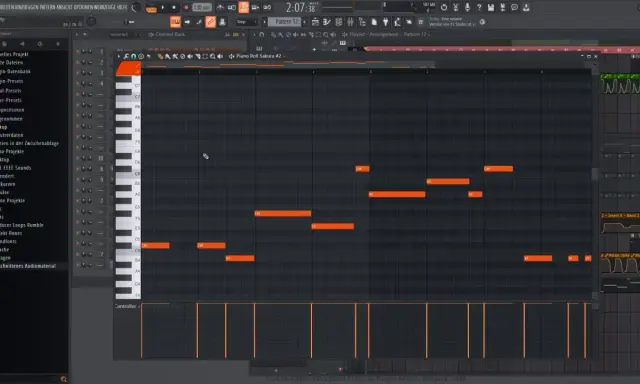The width and height of the screenshot is (640, 384).
Task: Open the HILFE menu
Action: 122,7
